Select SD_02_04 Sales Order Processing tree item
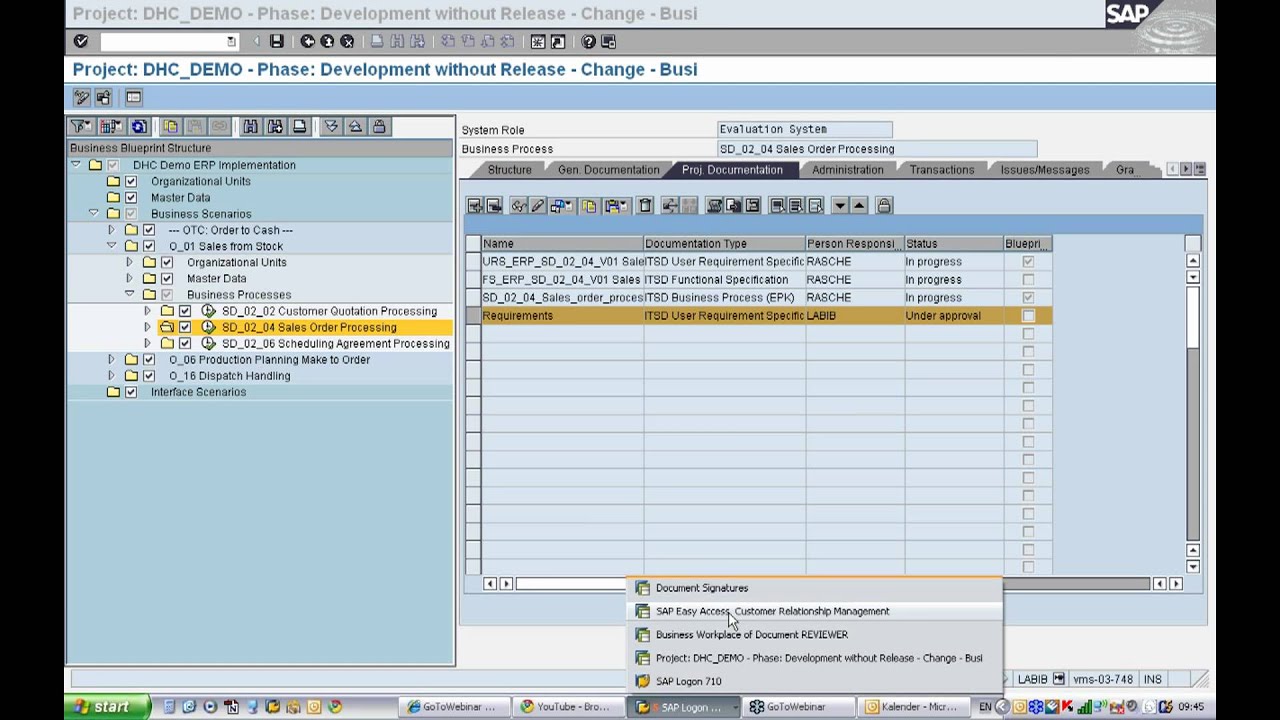The image size is (1280, 720). (309, 327)
